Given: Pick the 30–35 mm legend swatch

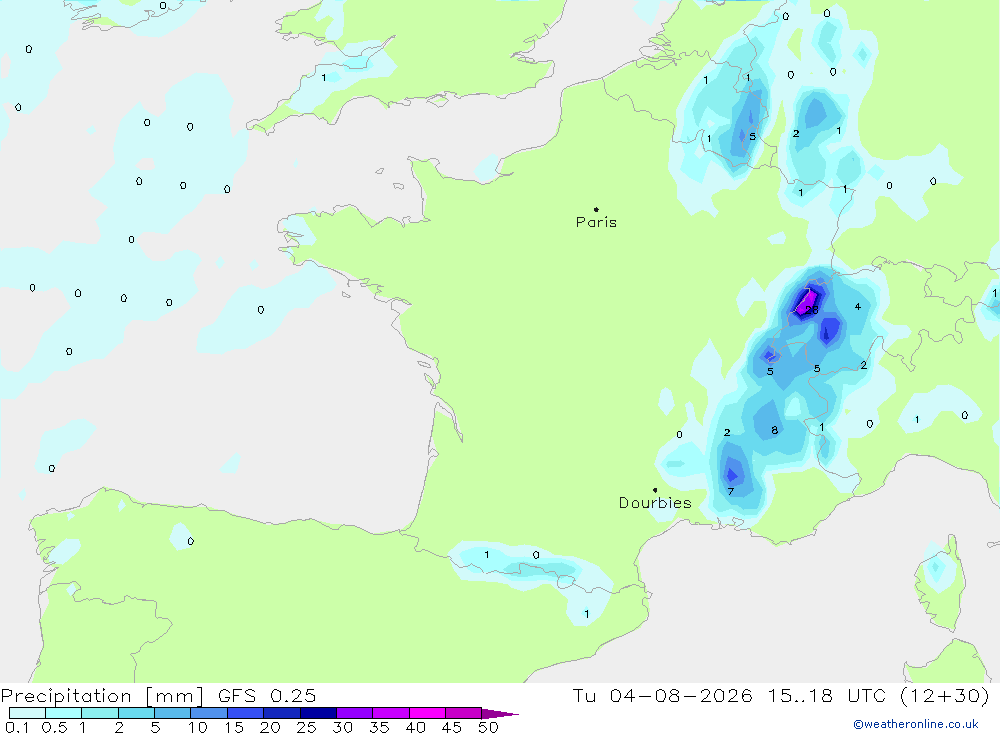Looking at the screenshot, I should (x=355, y=713).
